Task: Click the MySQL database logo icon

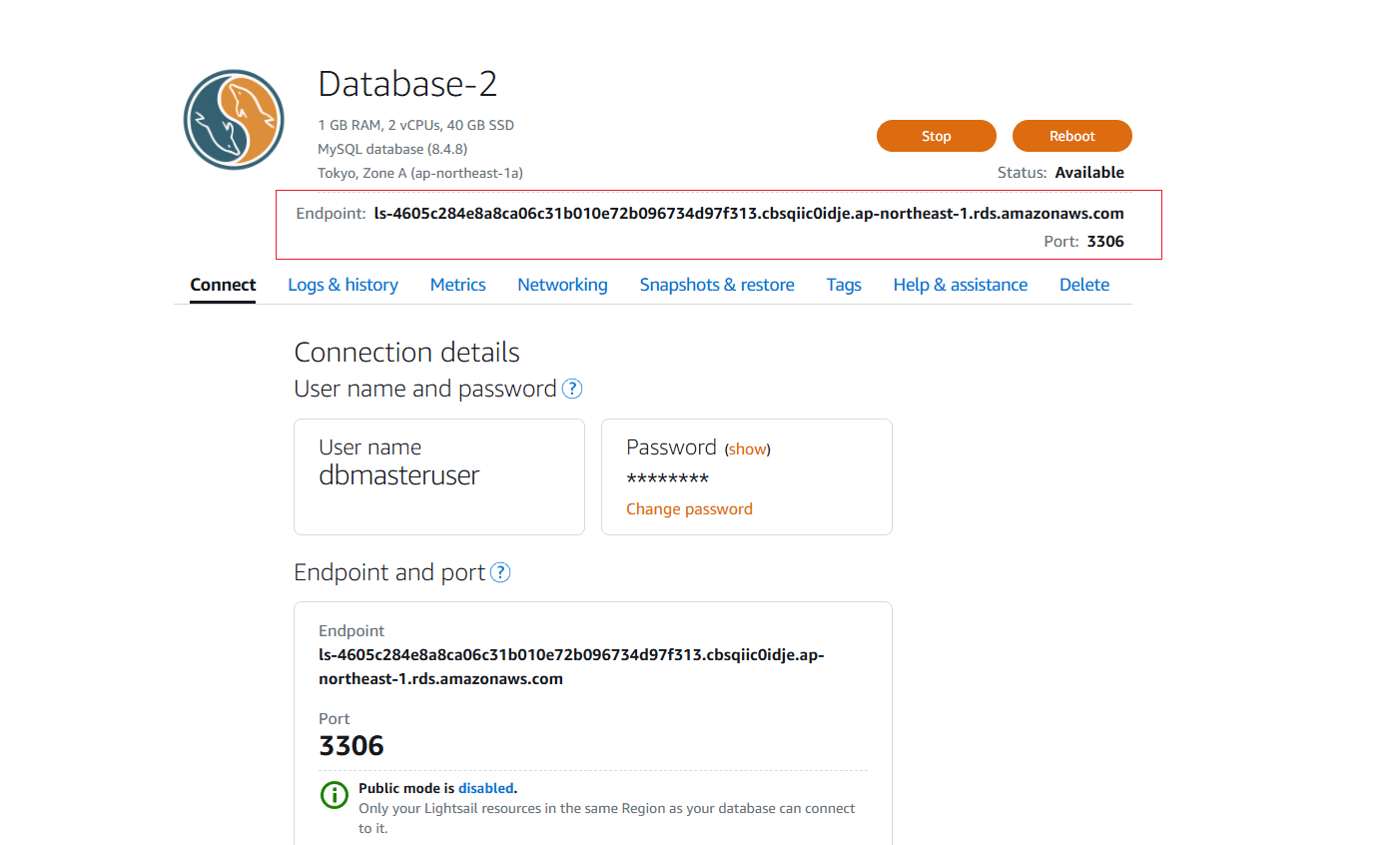Action: click(x=234, y=120)
